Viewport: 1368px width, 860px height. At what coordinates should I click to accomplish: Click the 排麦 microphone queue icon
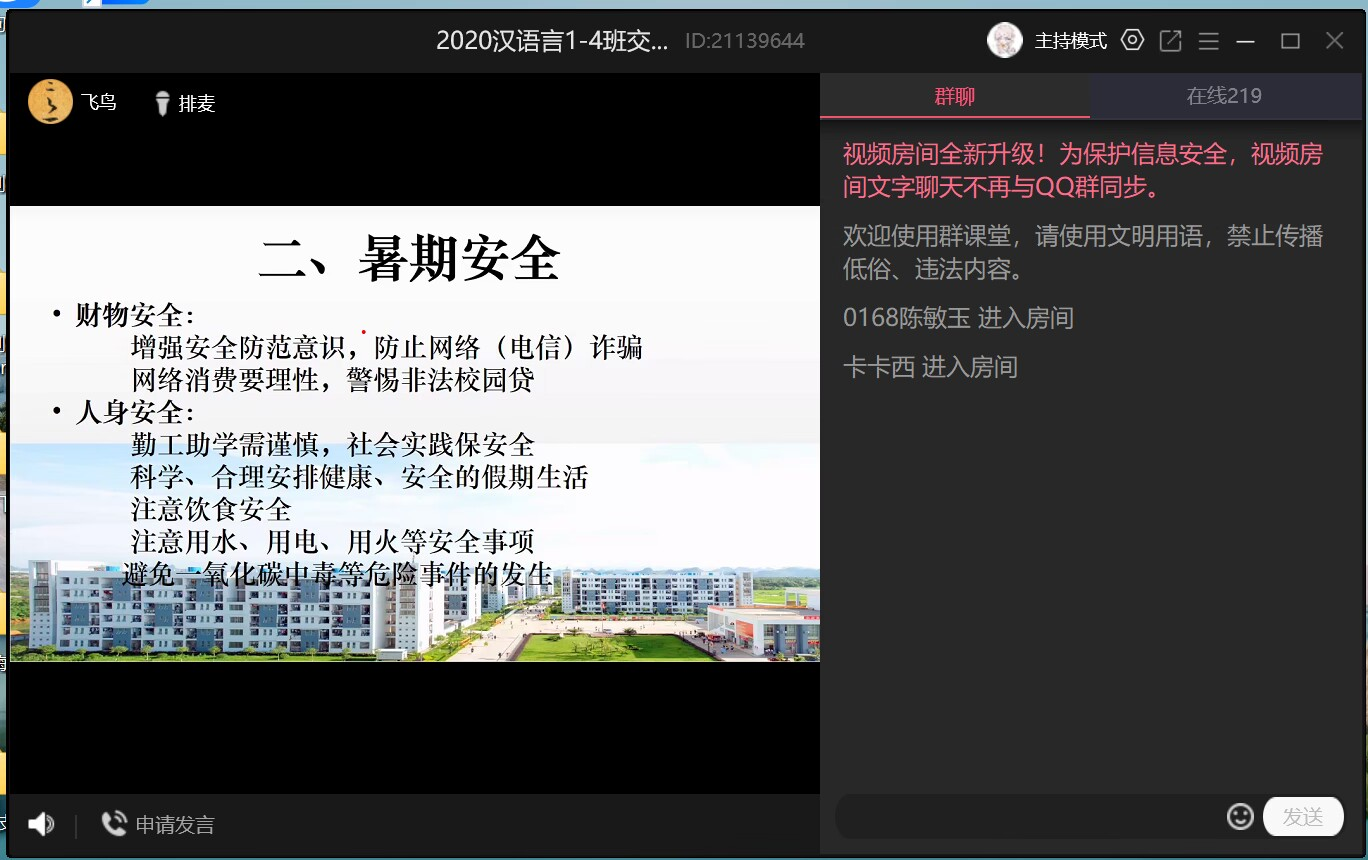[162, 103]
